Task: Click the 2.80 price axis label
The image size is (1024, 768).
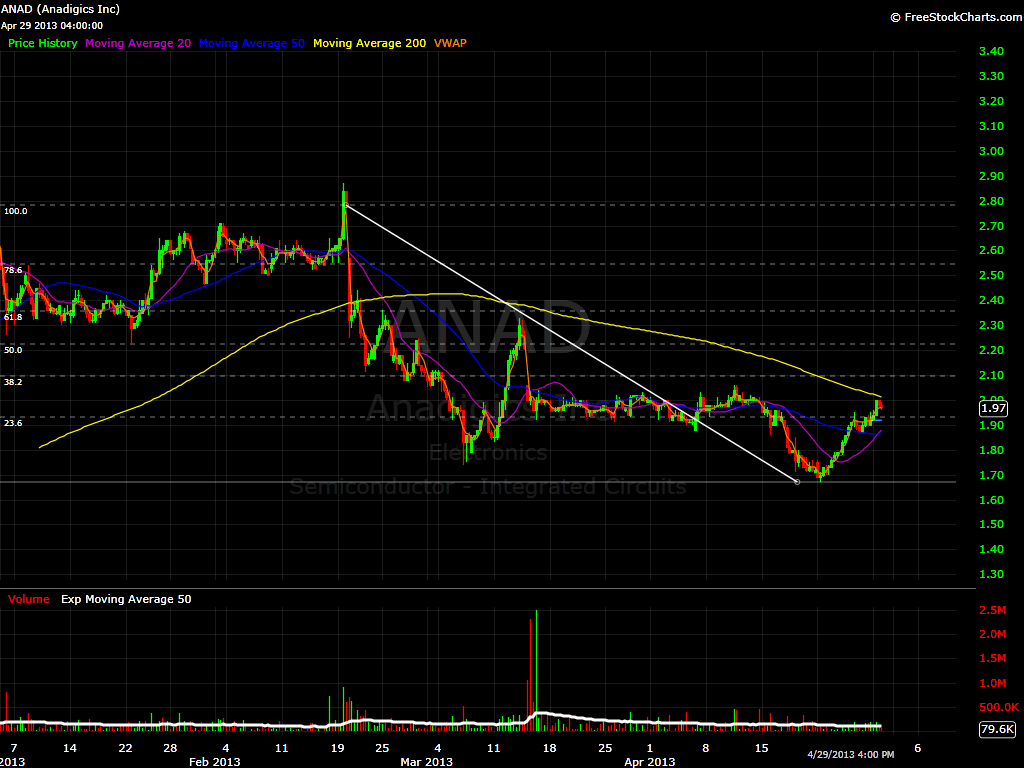Action: click(991, 201)
